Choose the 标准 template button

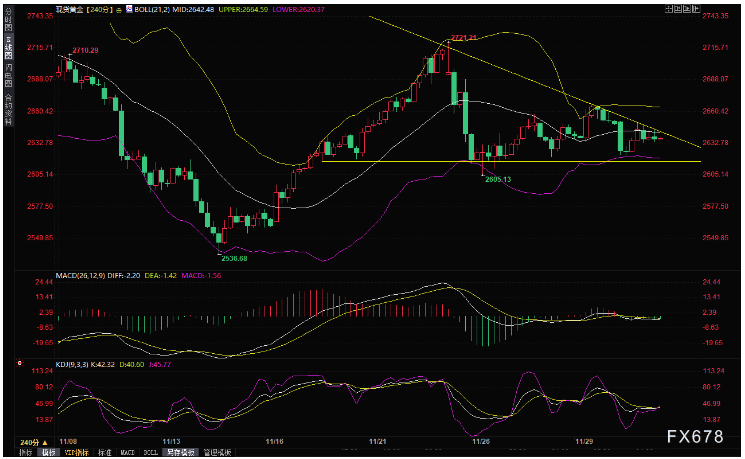(105, 452)
